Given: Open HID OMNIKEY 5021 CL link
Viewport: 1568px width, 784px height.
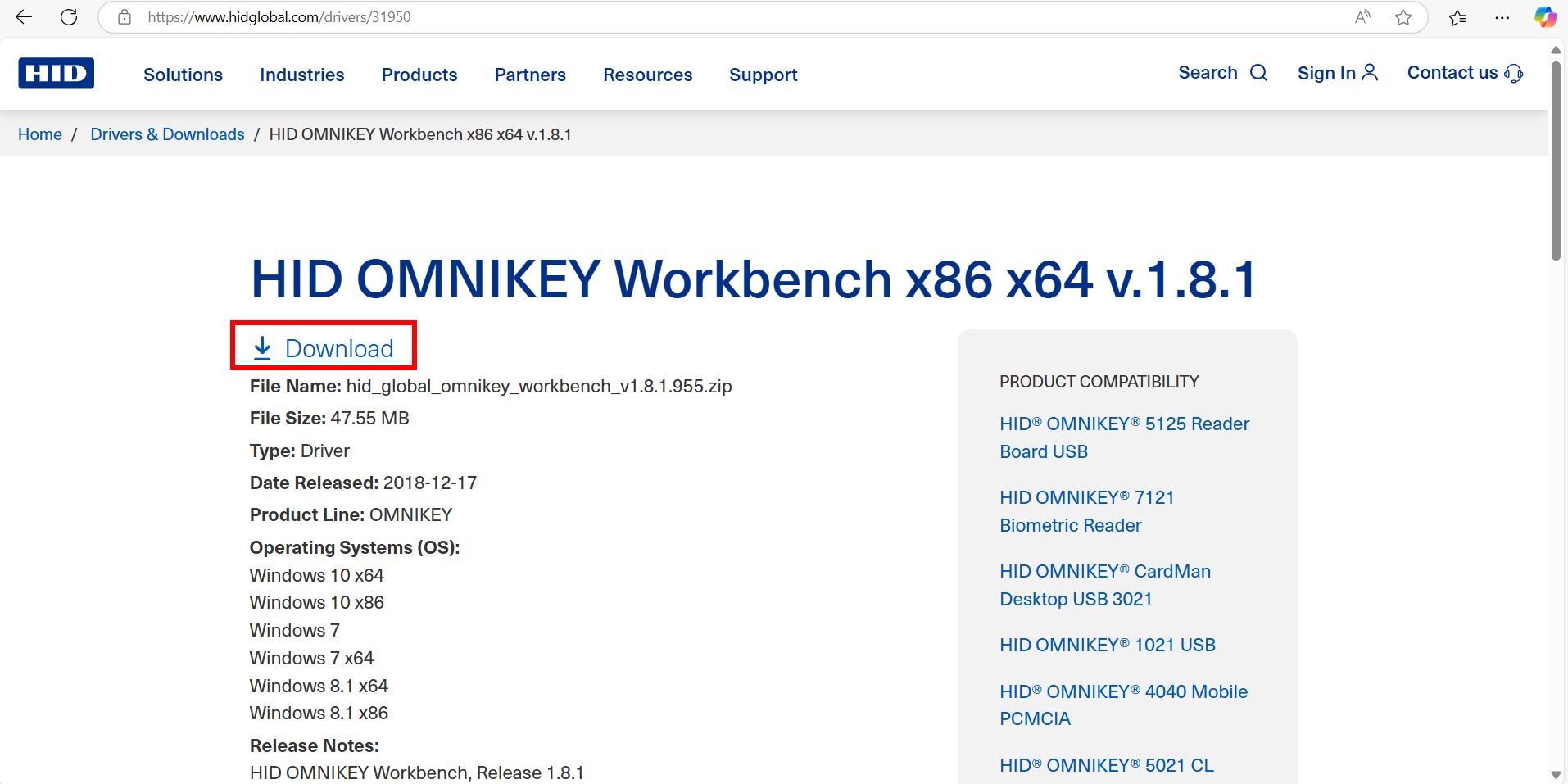Looking at the screenshot, I should pos(1107,765).
